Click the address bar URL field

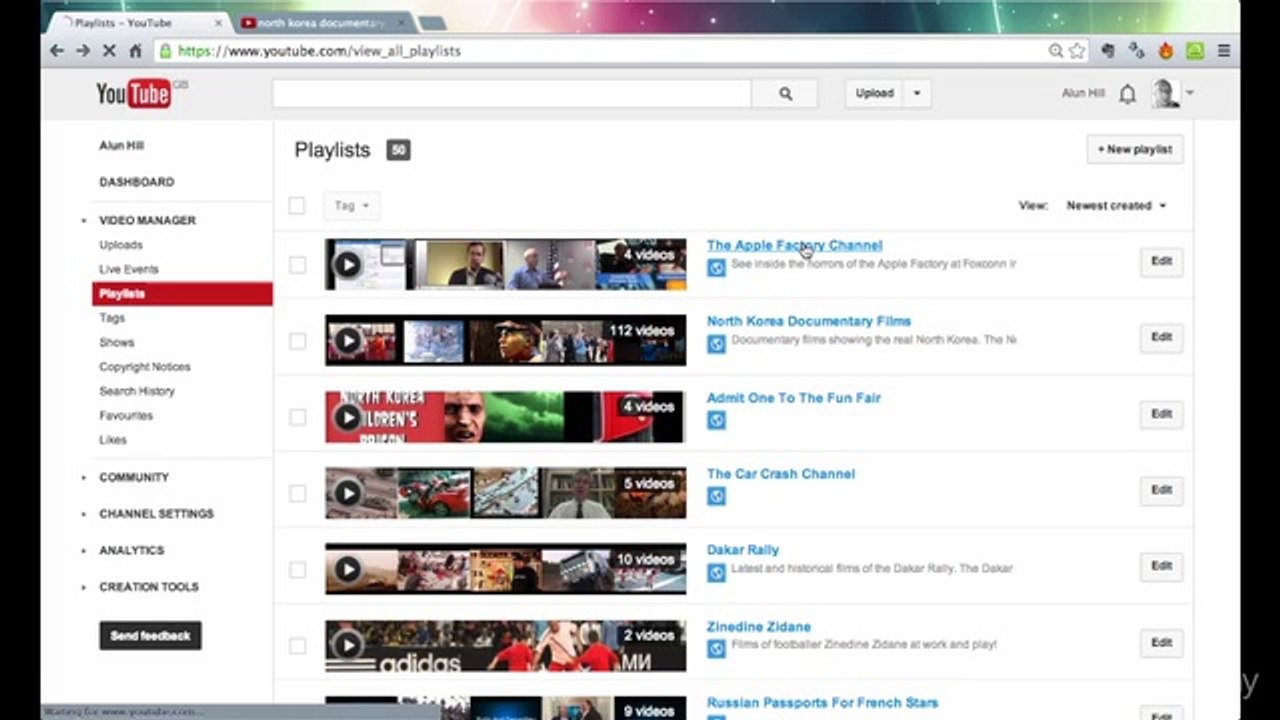coord(600,51)
